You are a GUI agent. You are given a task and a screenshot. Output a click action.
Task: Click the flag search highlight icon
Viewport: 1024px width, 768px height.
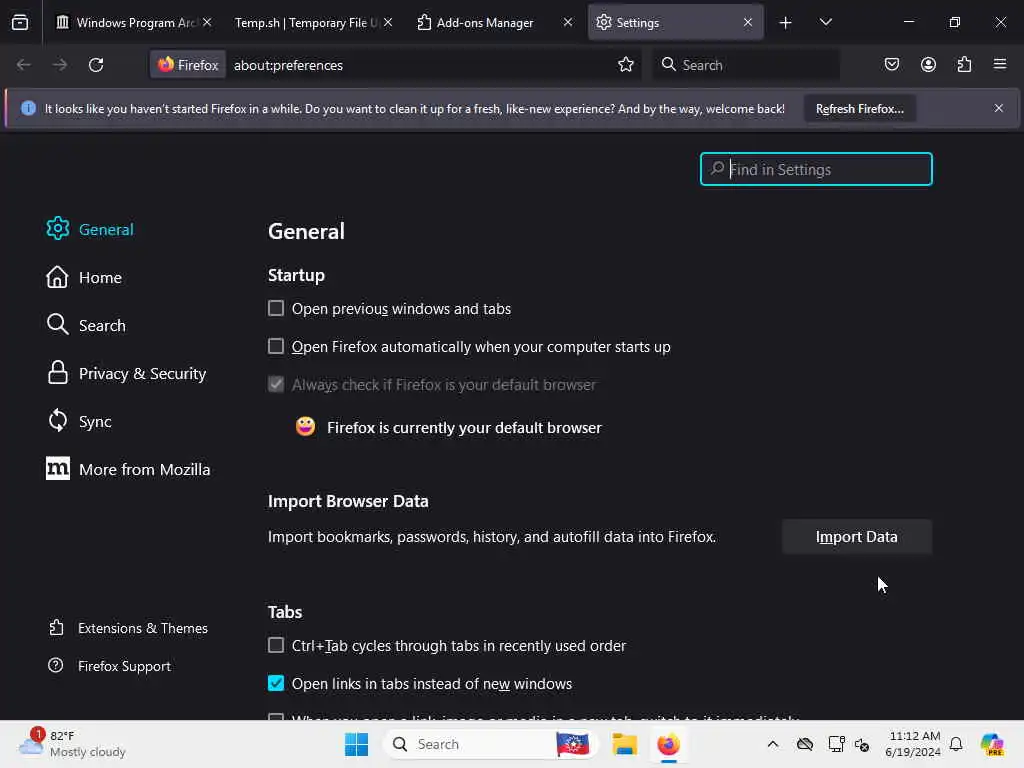pyautogui.click(x=573, y=744)
